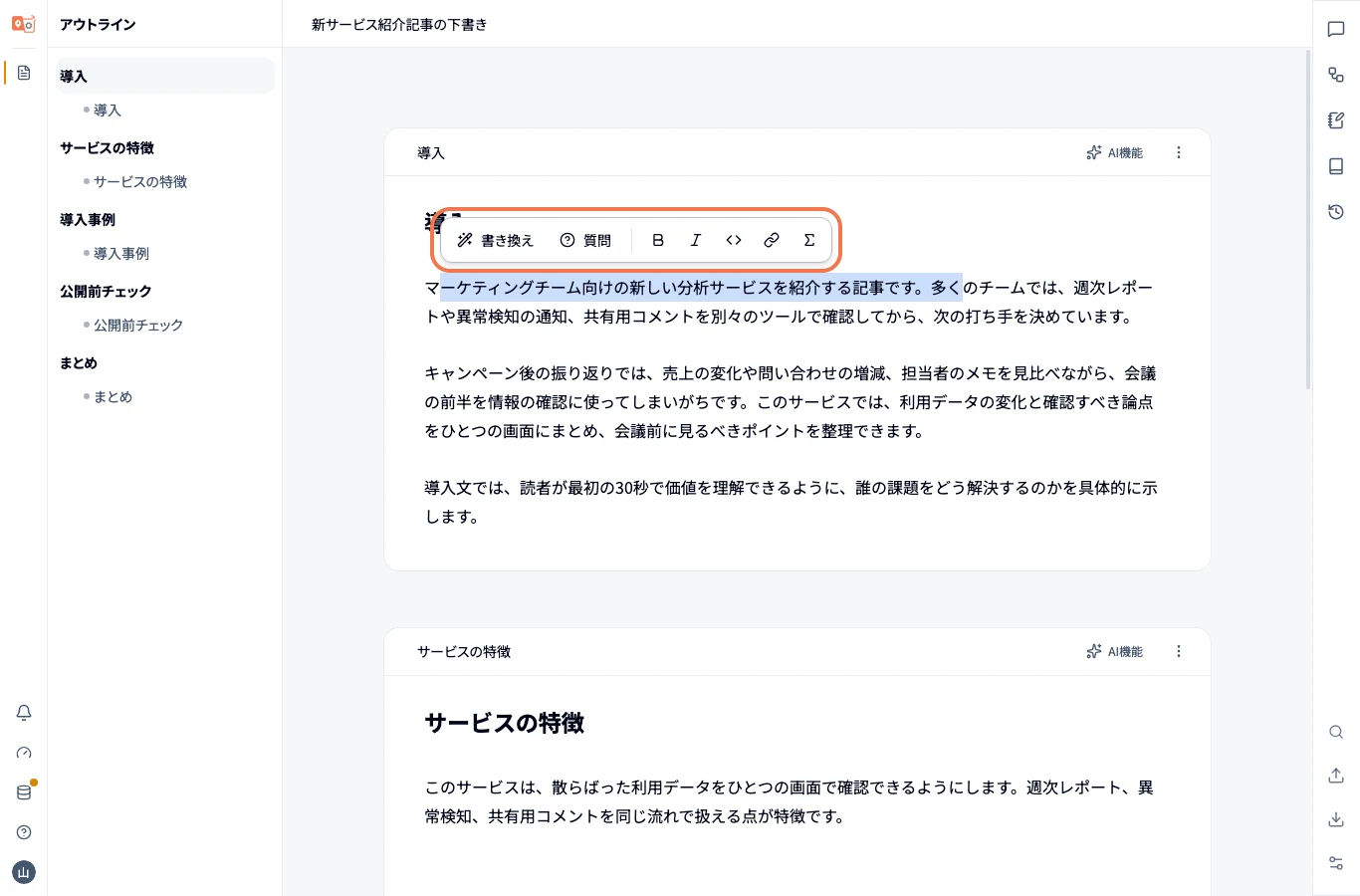The width and height of the screenshot is (1360, 896).
Task: Click the サービスの特徴 card header label
Action: (x=464, y=651)
